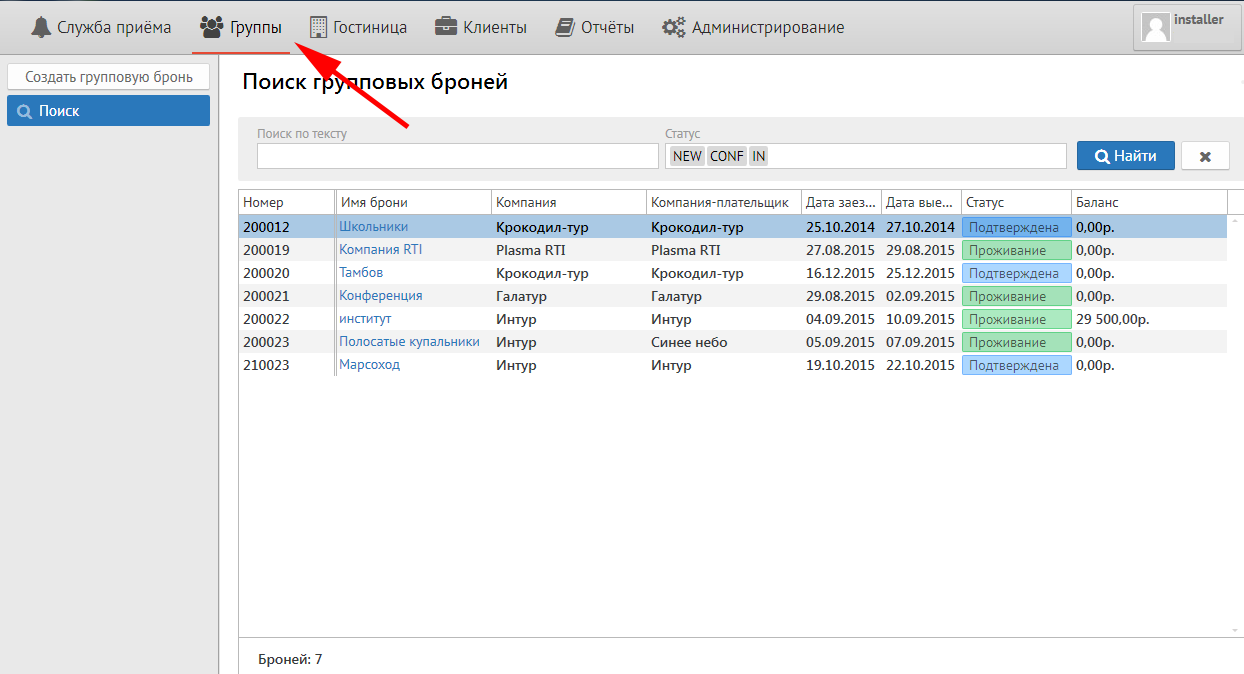
Task: Open the Полосатые купальники booking link
Action: click(x=409, y=342)
